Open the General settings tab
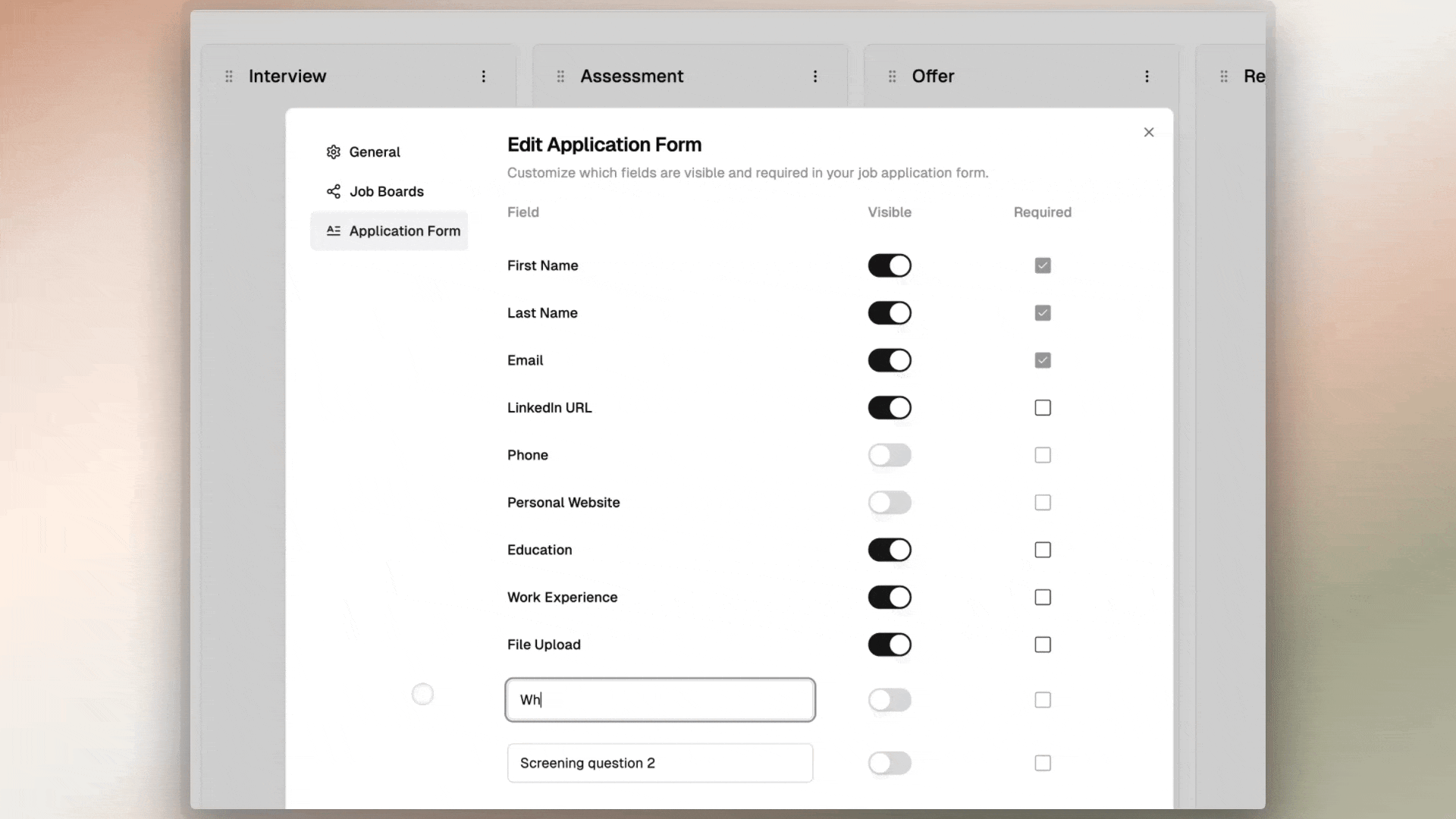The image size is (1456, 819). 375,152
